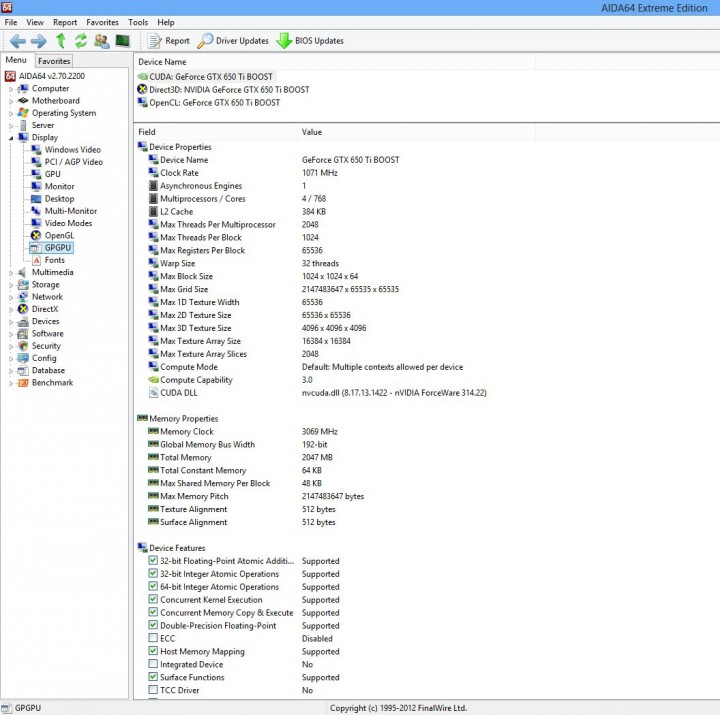This screenshot has height=715, width=720.
Task: Expand the Computer node arrow
Action: (11, 89)
